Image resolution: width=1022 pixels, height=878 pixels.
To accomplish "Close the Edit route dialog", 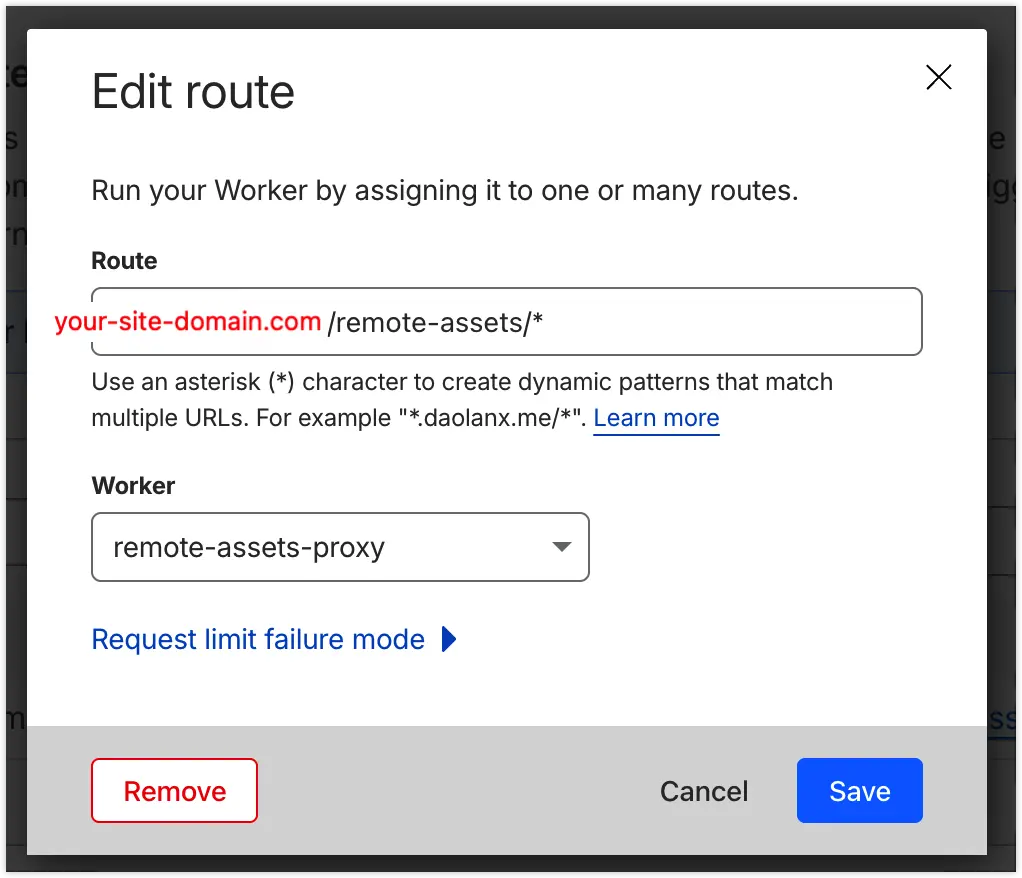I will (938, 78).
